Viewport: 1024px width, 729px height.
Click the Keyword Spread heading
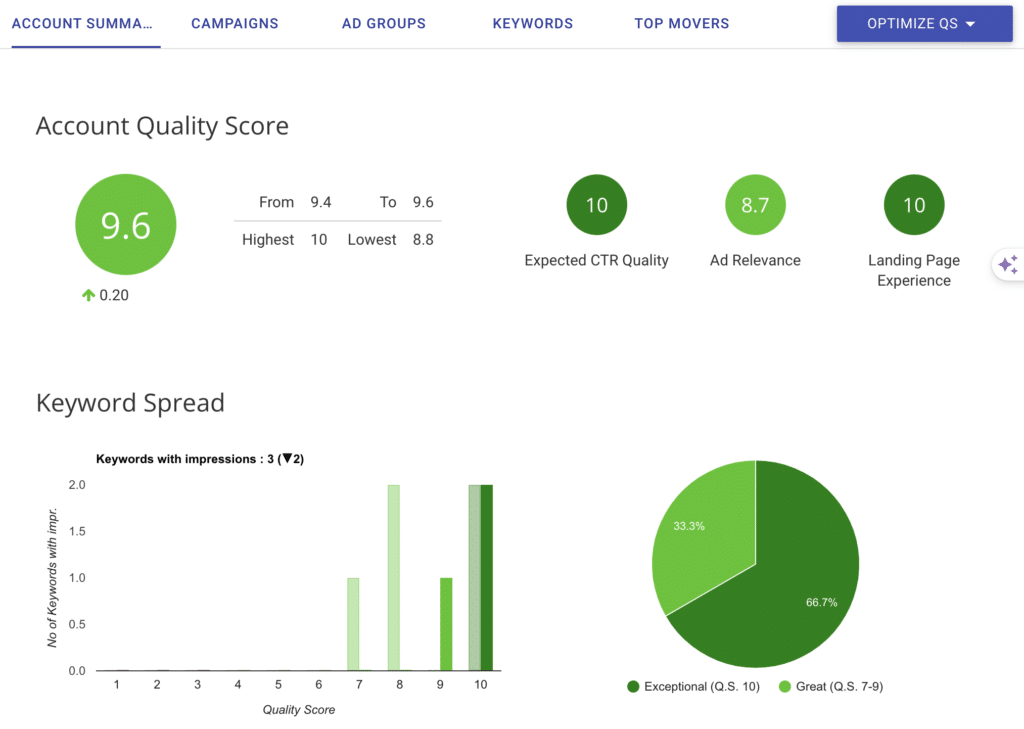[130, 402]
